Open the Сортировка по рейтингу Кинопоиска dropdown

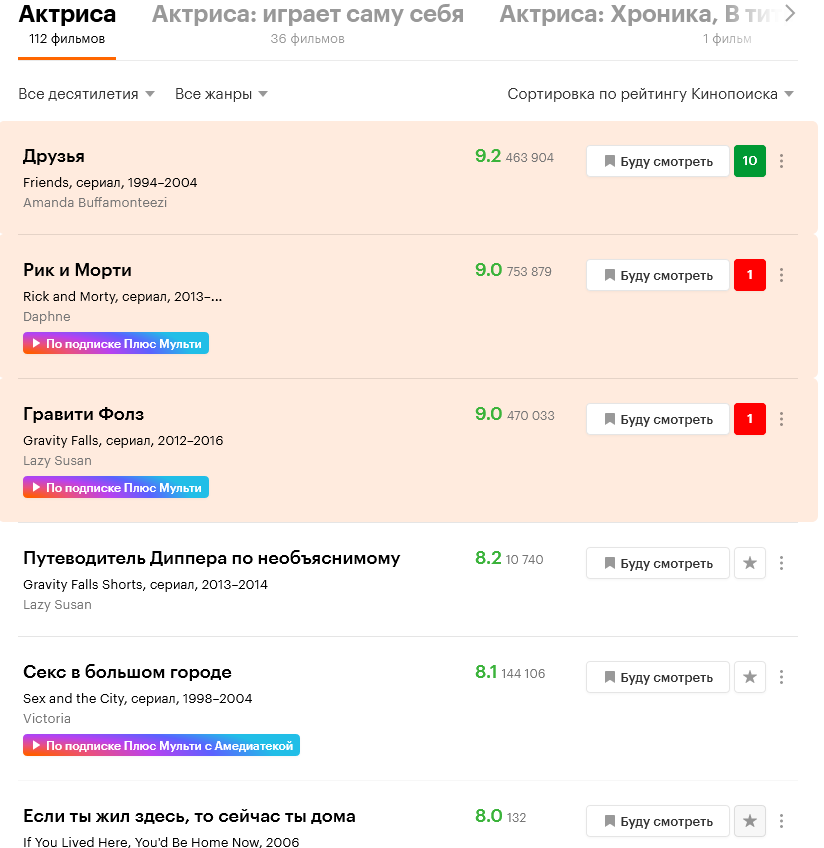tap(650, 94)
